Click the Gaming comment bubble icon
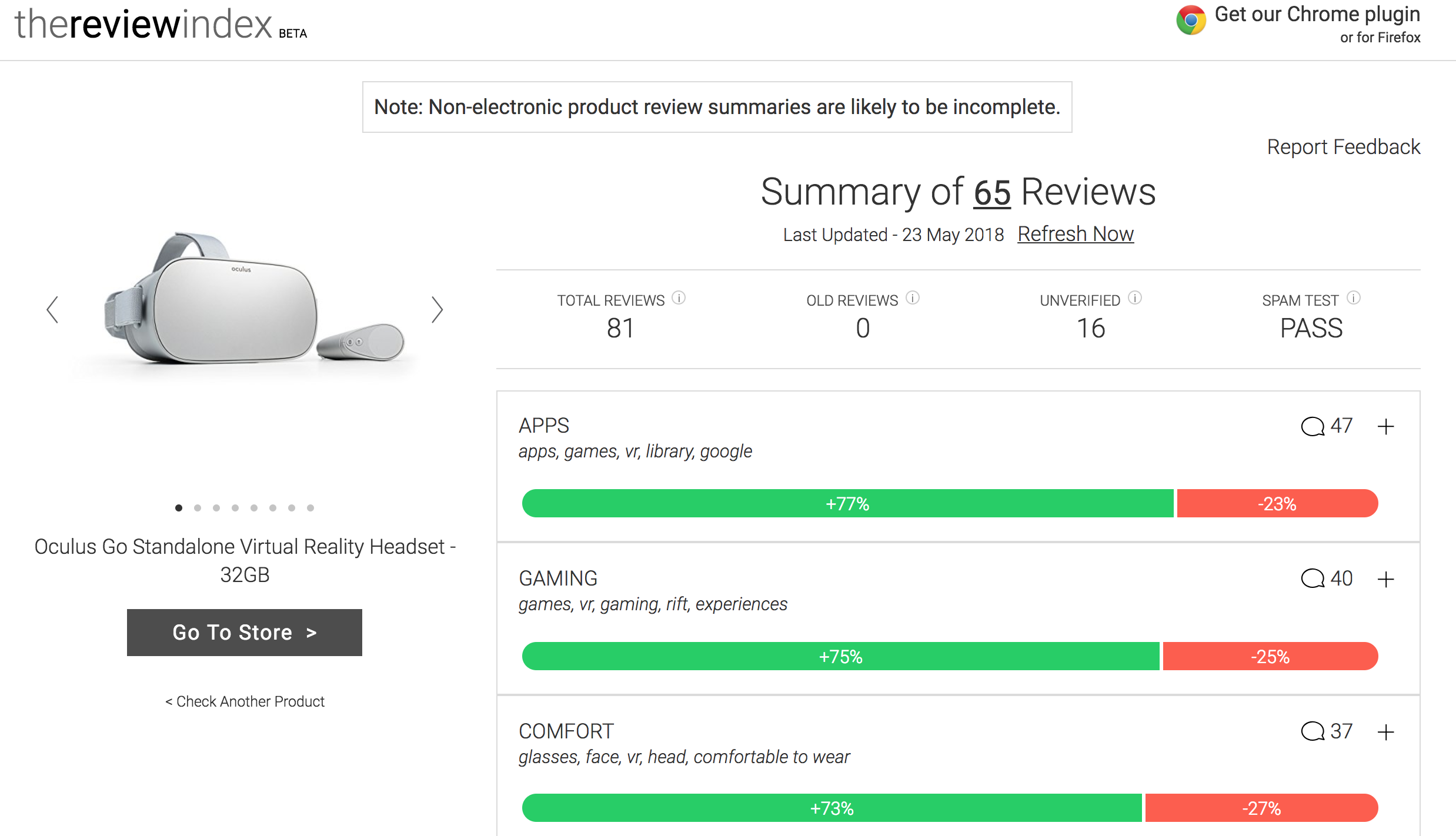 1313,578
